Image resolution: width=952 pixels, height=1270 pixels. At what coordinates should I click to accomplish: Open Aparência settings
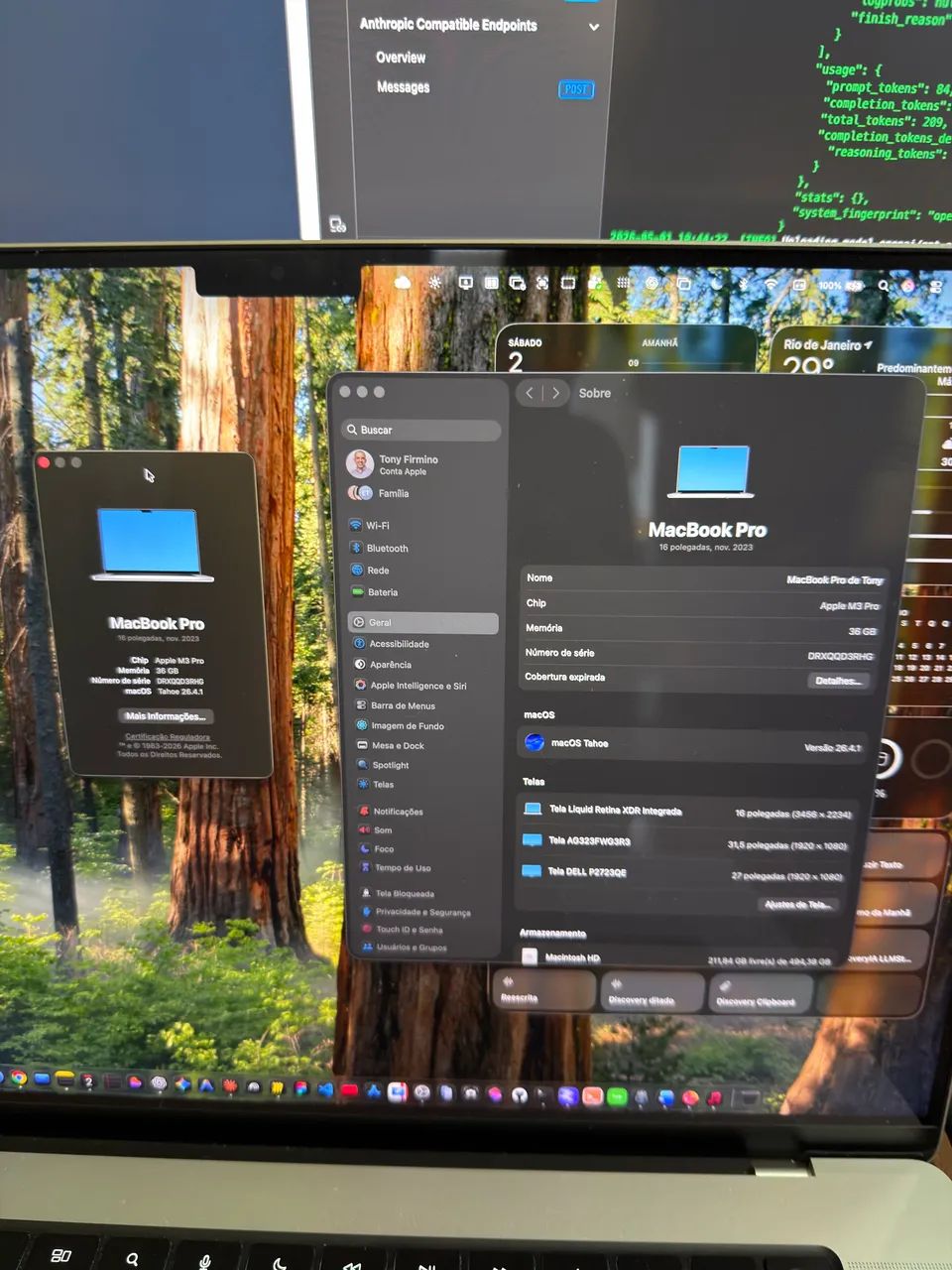click(x=423, y=665)
